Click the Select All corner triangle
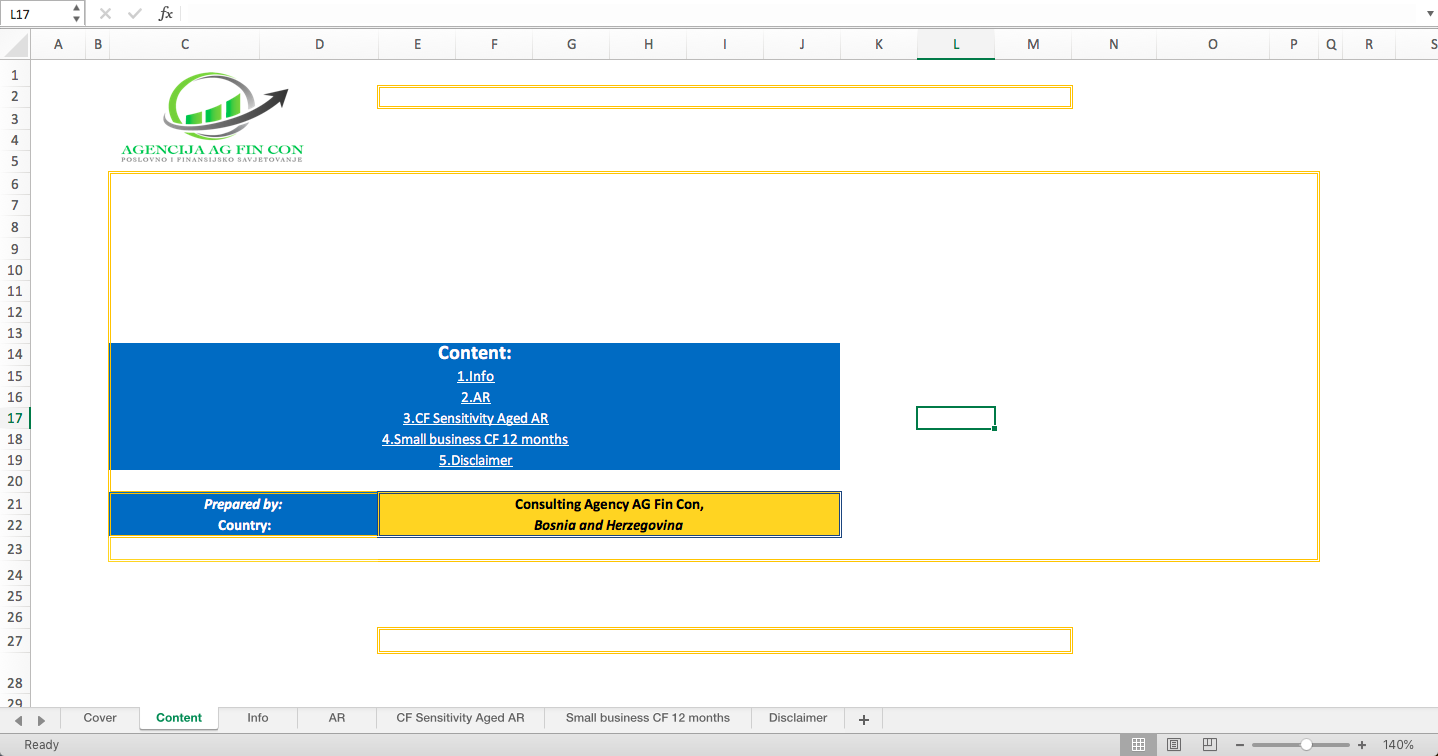Image resolution: width=1438 pixels, height=756 pixels. (x=16, y=44)
